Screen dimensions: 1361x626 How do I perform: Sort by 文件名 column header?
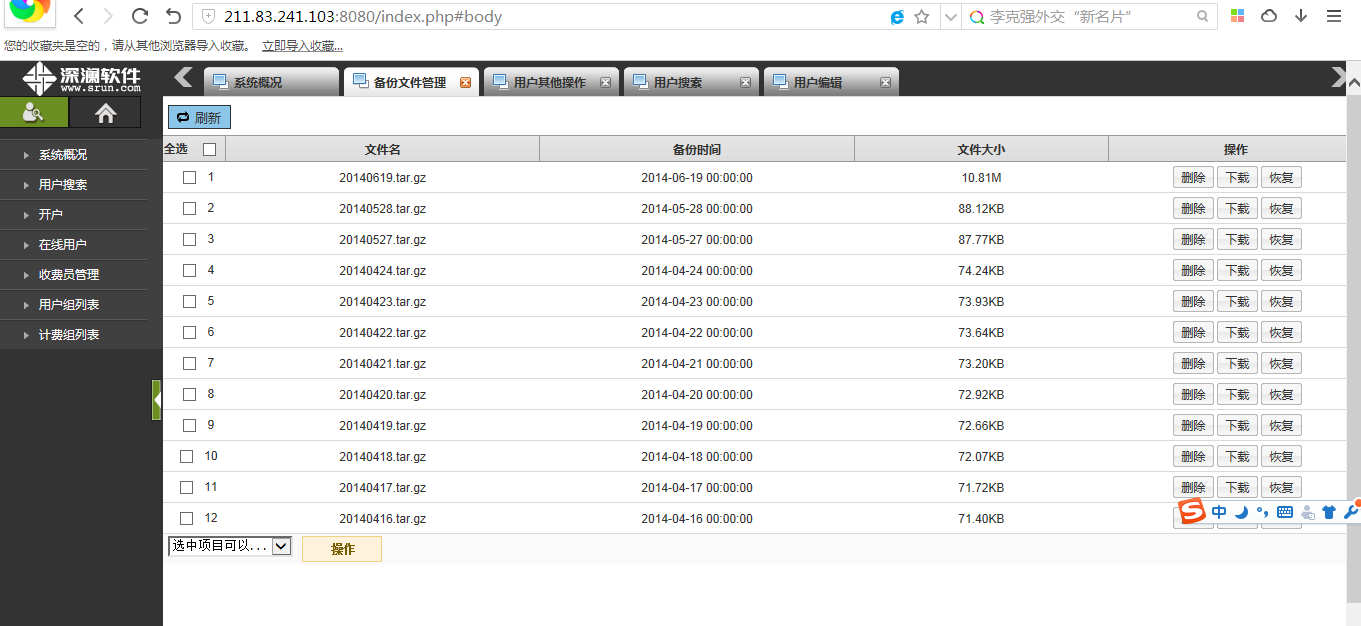383,149
